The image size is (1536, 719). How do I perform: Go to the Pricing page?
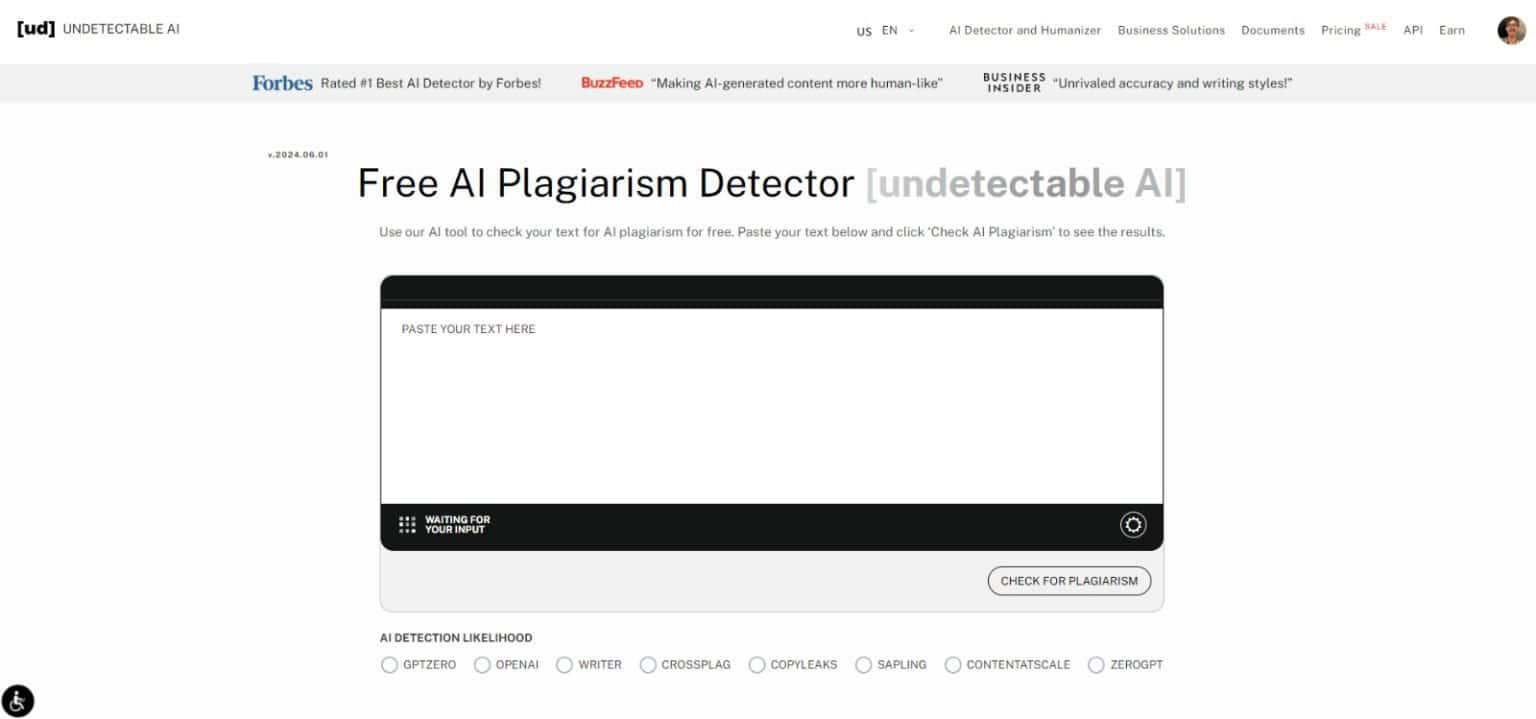(1340, 31)
